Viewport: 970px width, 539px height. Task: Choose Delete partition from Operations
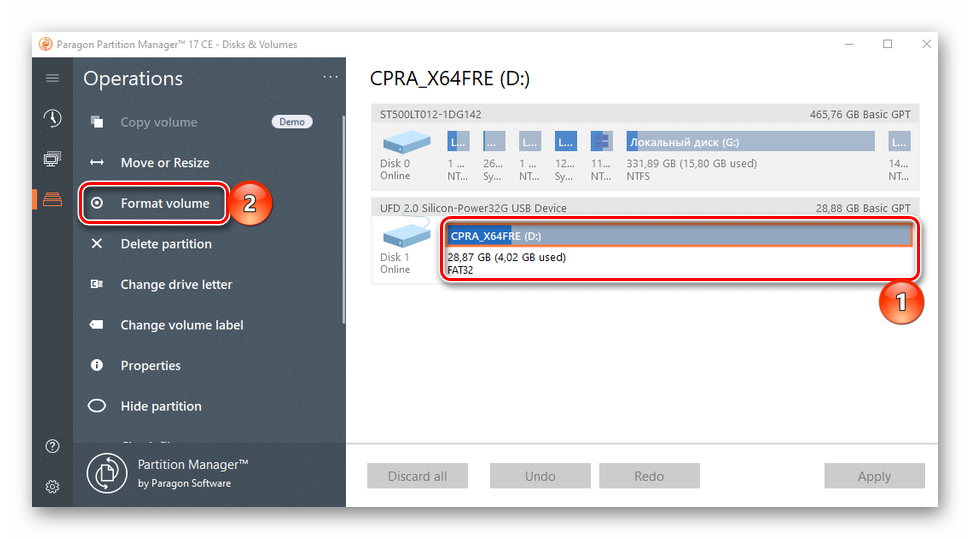point(166,244)
